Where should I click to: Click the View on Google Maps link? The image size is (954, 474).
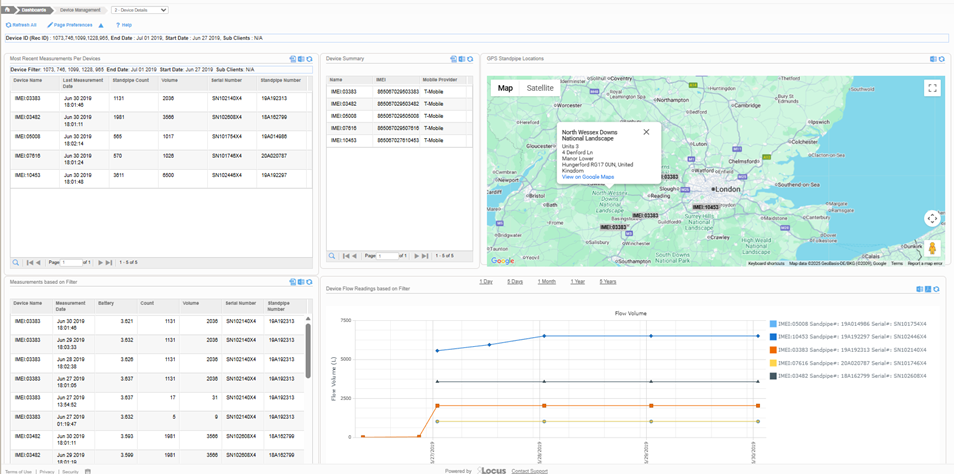[588, 177]
